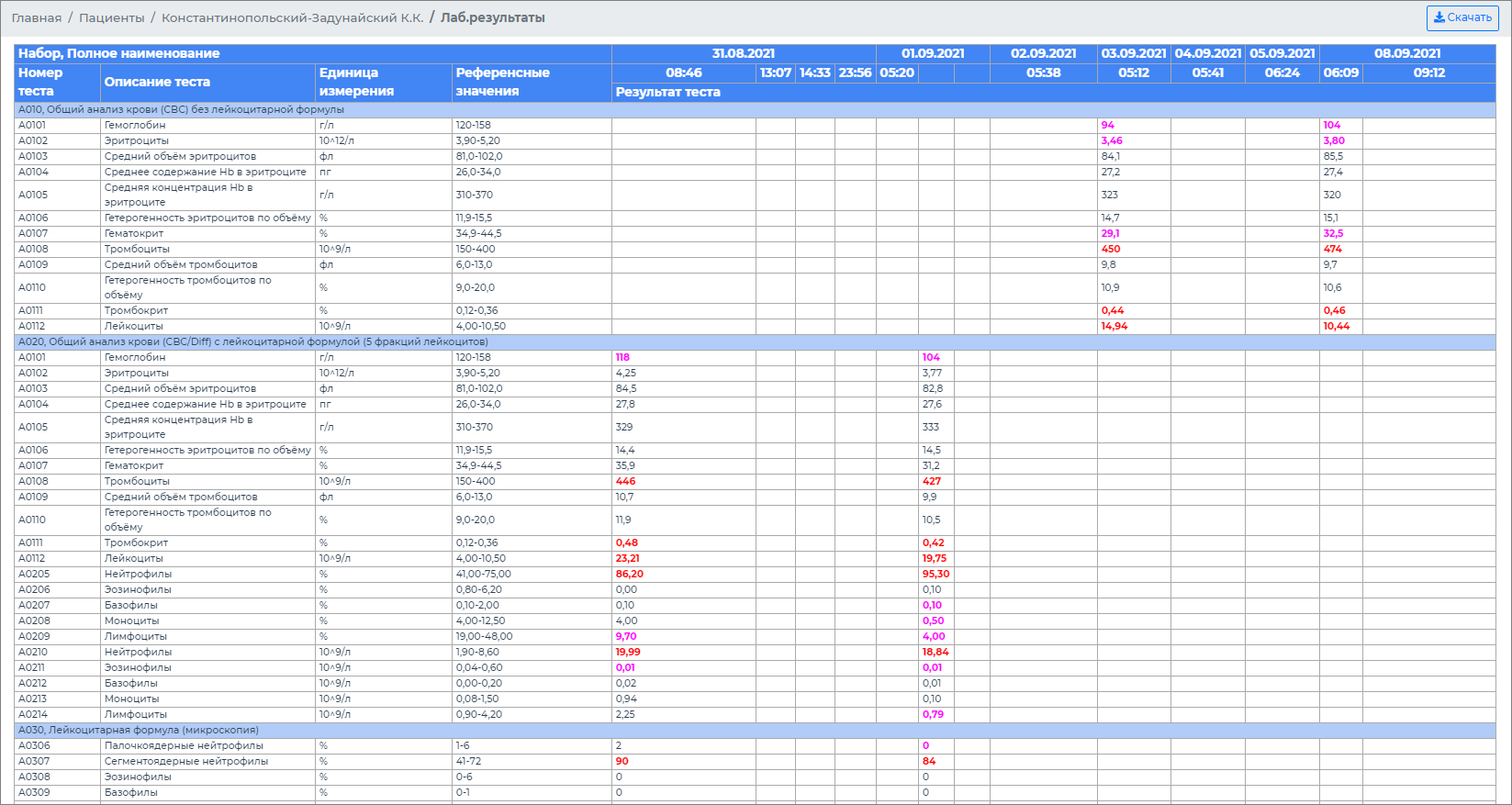Click the Референсные значения column header
Viewport: 1512px width, 805px height.
click(x=502, y=82)
